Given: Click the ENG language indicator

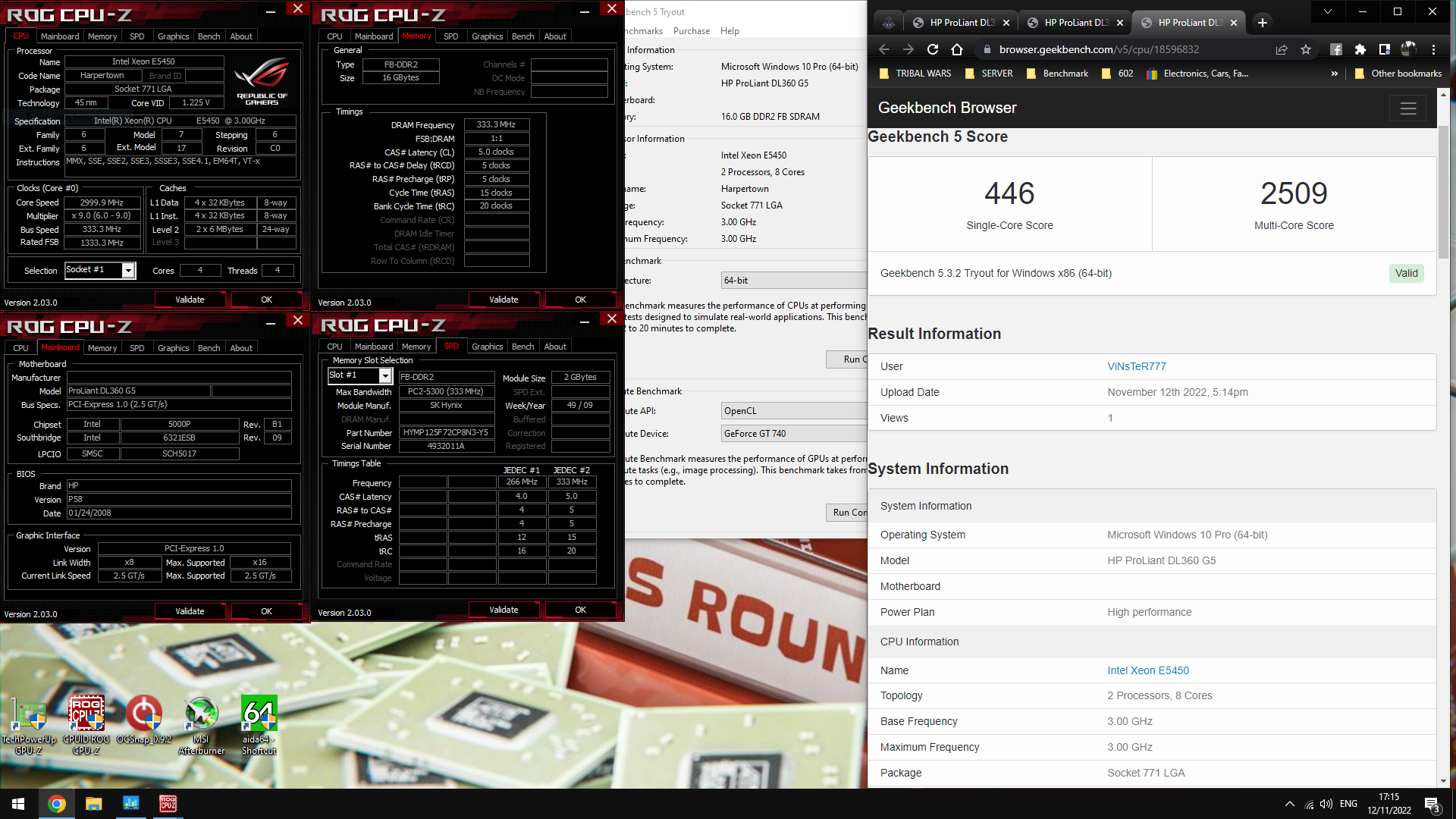Looking at the screenshot, I should [1348, 804].
